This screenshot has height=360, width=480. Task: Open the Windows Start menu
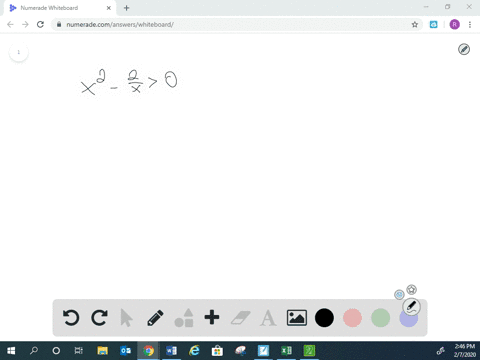[11, 351]
